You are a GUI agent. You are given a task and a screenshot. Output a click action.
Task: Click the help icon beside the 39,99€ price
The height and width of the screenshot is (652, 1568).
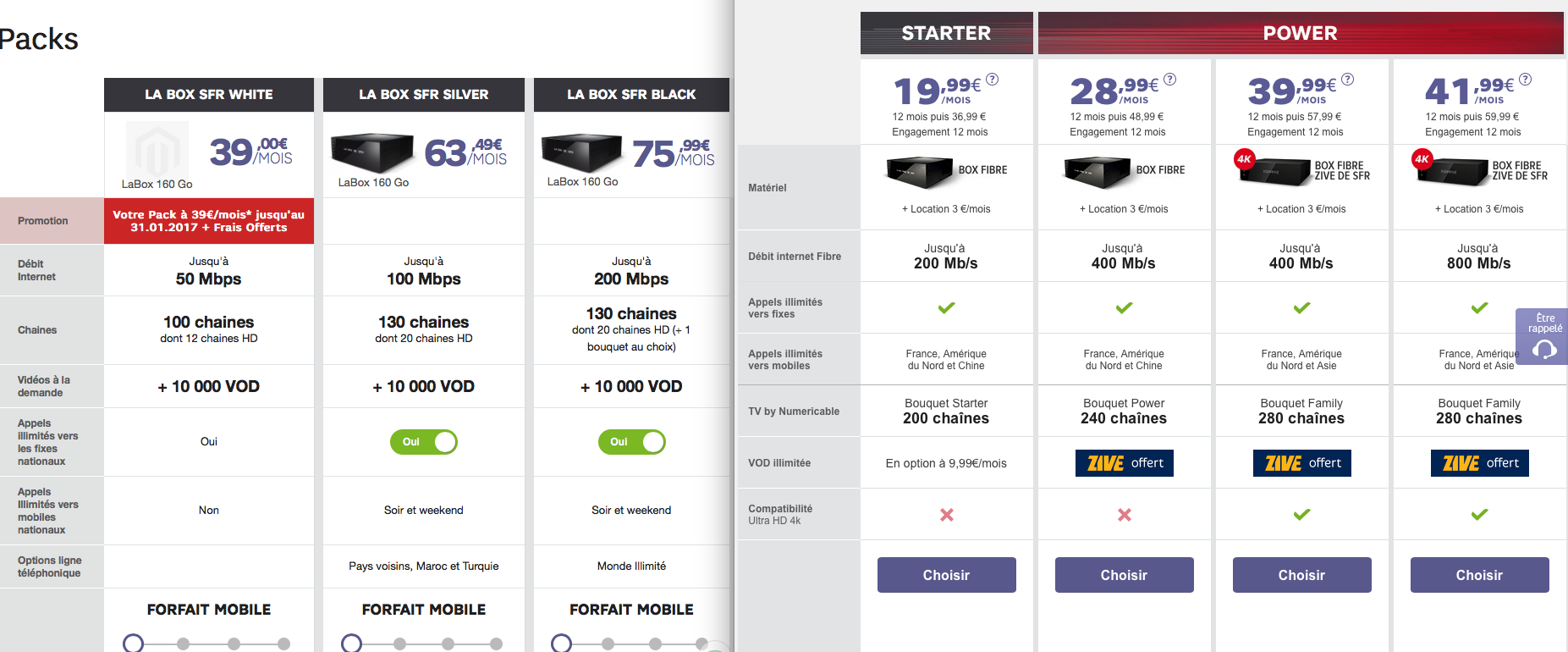click(1348, 80)
